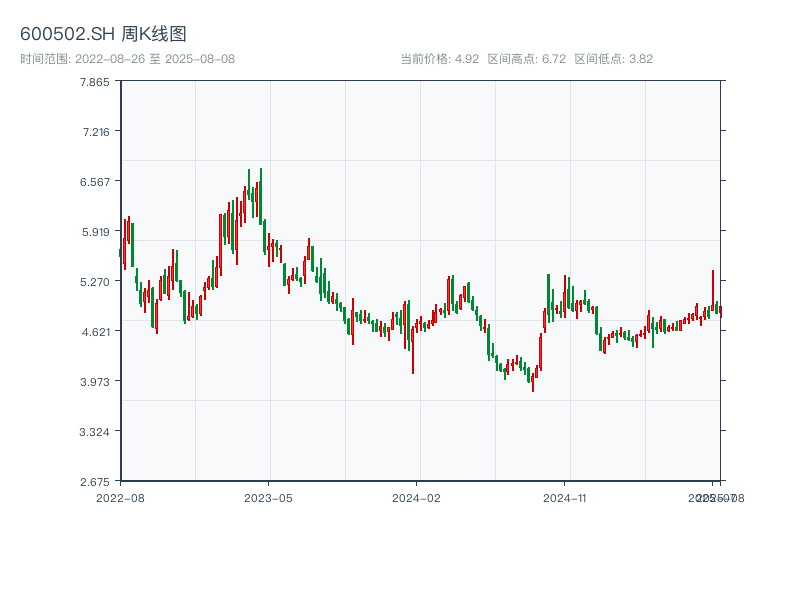Click the 7.865 y-axis price label

(x=95, y=82)
